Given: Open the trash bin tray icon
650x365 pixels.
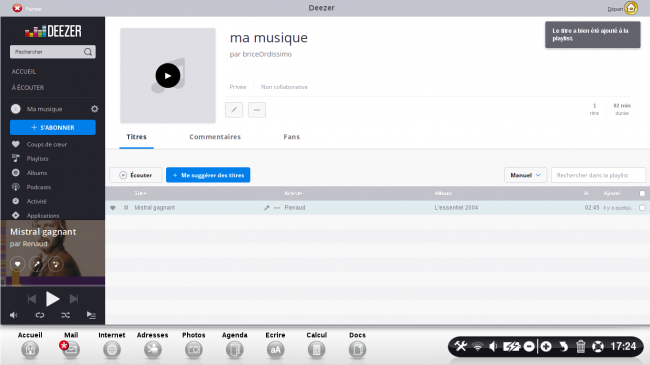Looking at the screenshot, I should tap(580, 346).
